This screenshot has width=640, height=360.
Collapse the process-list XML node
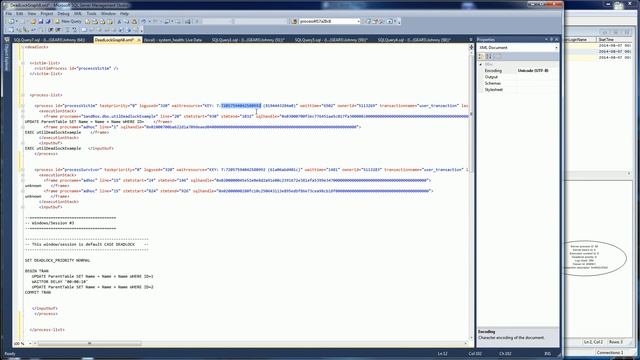[x=23, y=95]
